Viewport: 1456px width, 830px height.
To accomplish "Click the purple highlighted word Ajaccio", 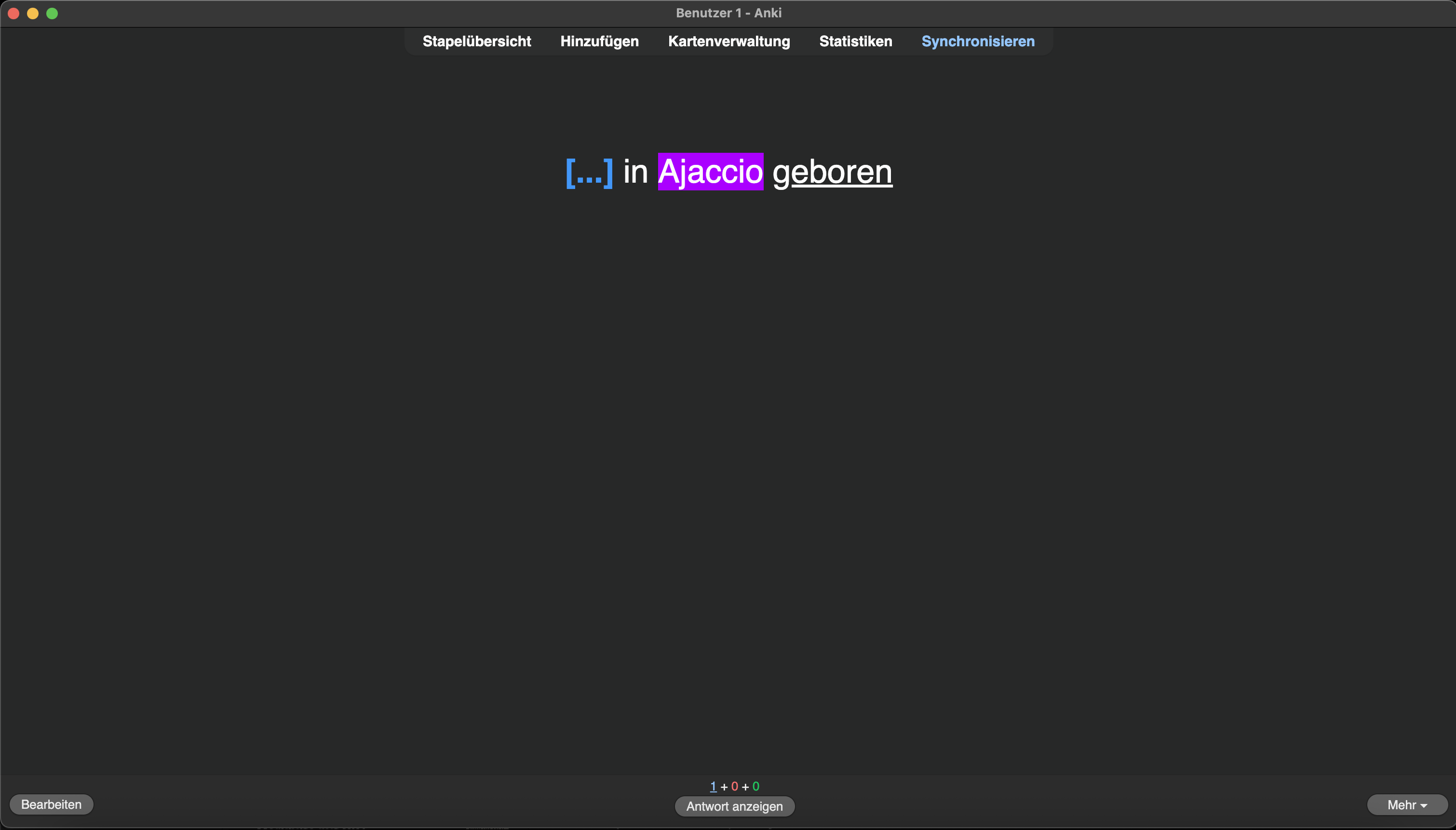I will pyautogui.click(x=710, y=172).
